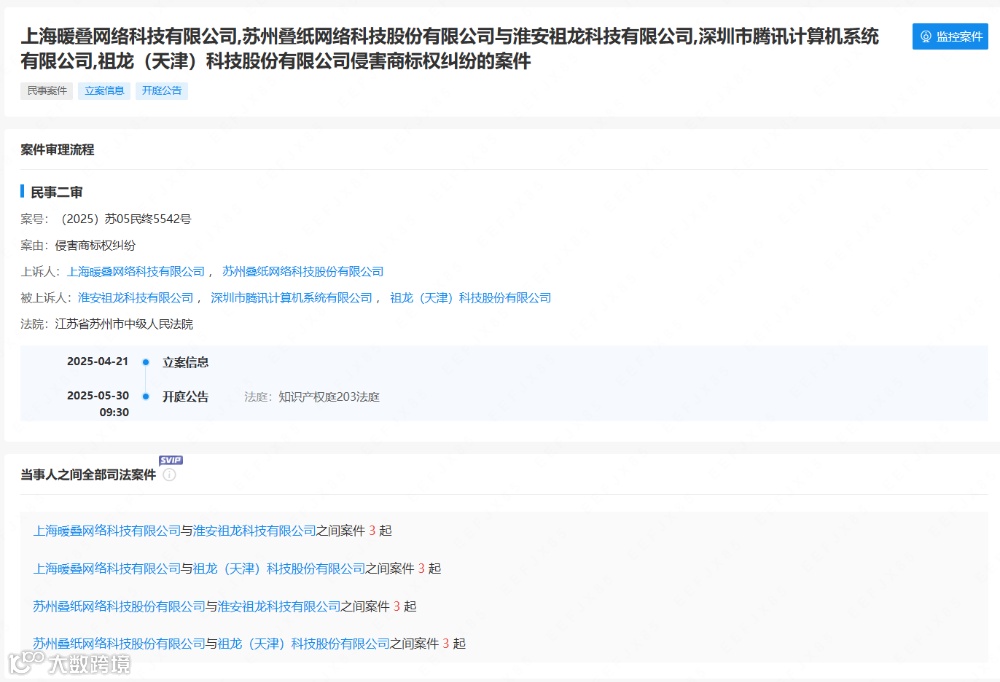This screenshot has width=1000, height=682.
Task: Open 苏州叠纸网络科技股份有限公司 in fourth case row
Action: pos(119,644)
